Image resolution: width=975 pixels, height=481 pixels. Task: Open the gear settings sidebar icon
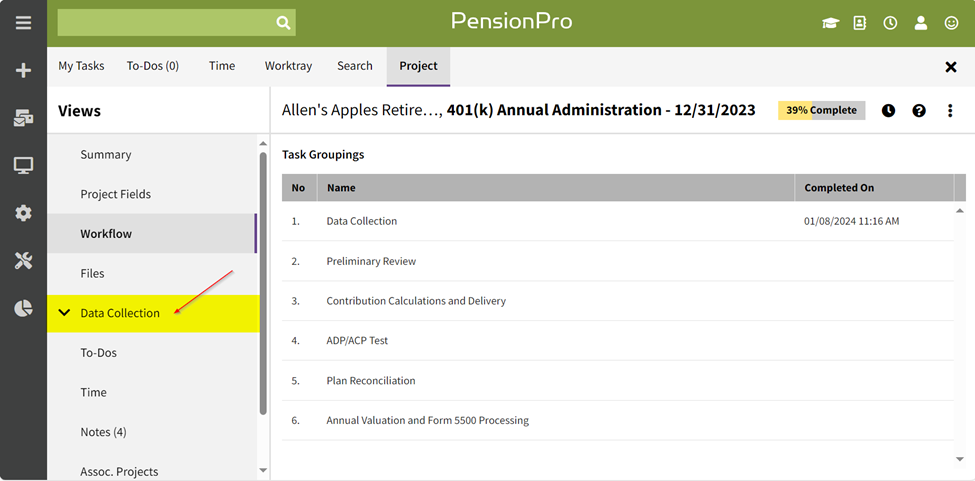click(x=23, y=213)
